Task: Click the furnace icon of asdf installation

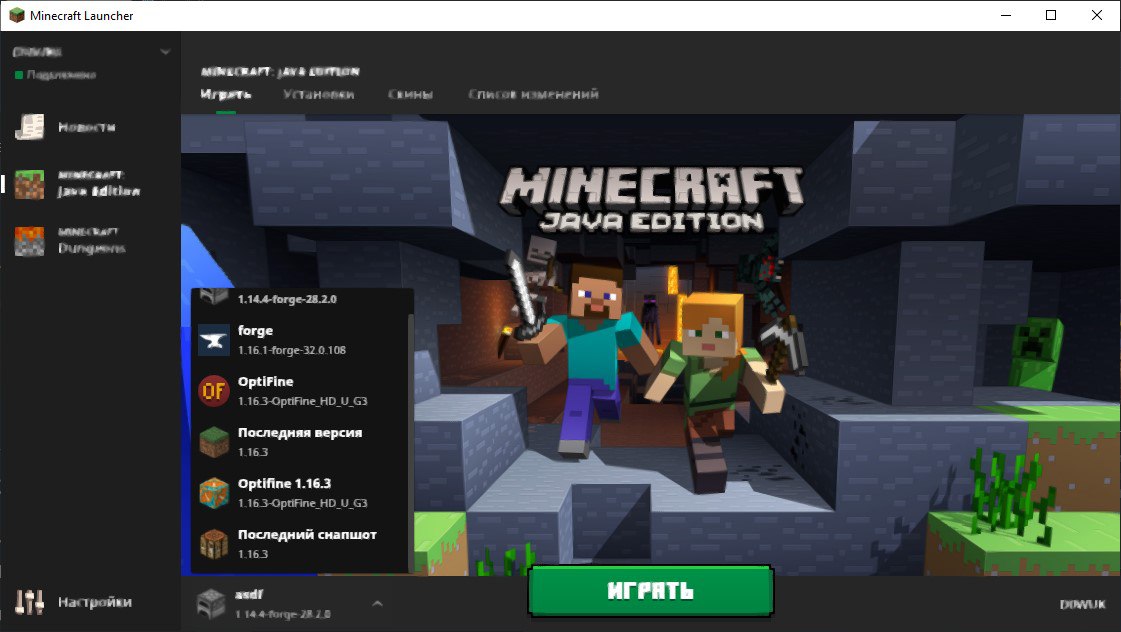Action: (x=211, y=604)
